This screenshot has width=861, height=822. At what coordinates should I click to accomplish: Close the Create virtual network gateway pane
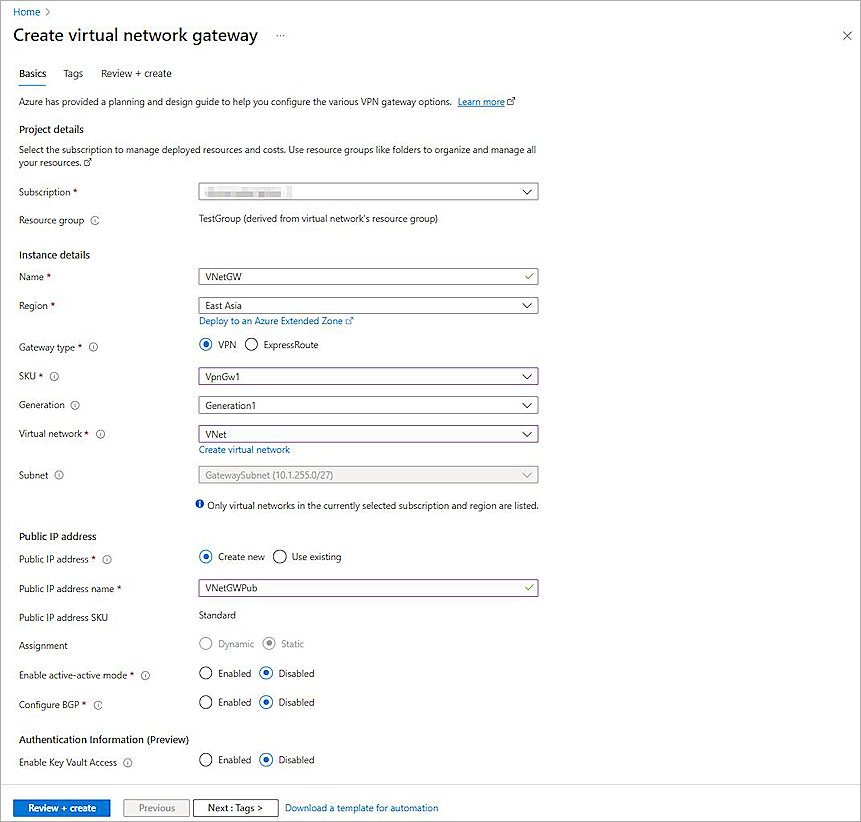click(x=847, y=36)
